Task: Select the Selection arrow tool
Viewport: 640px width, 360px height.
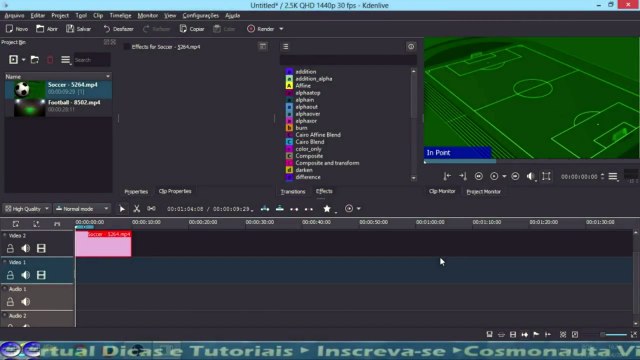Action: [122, 209]
